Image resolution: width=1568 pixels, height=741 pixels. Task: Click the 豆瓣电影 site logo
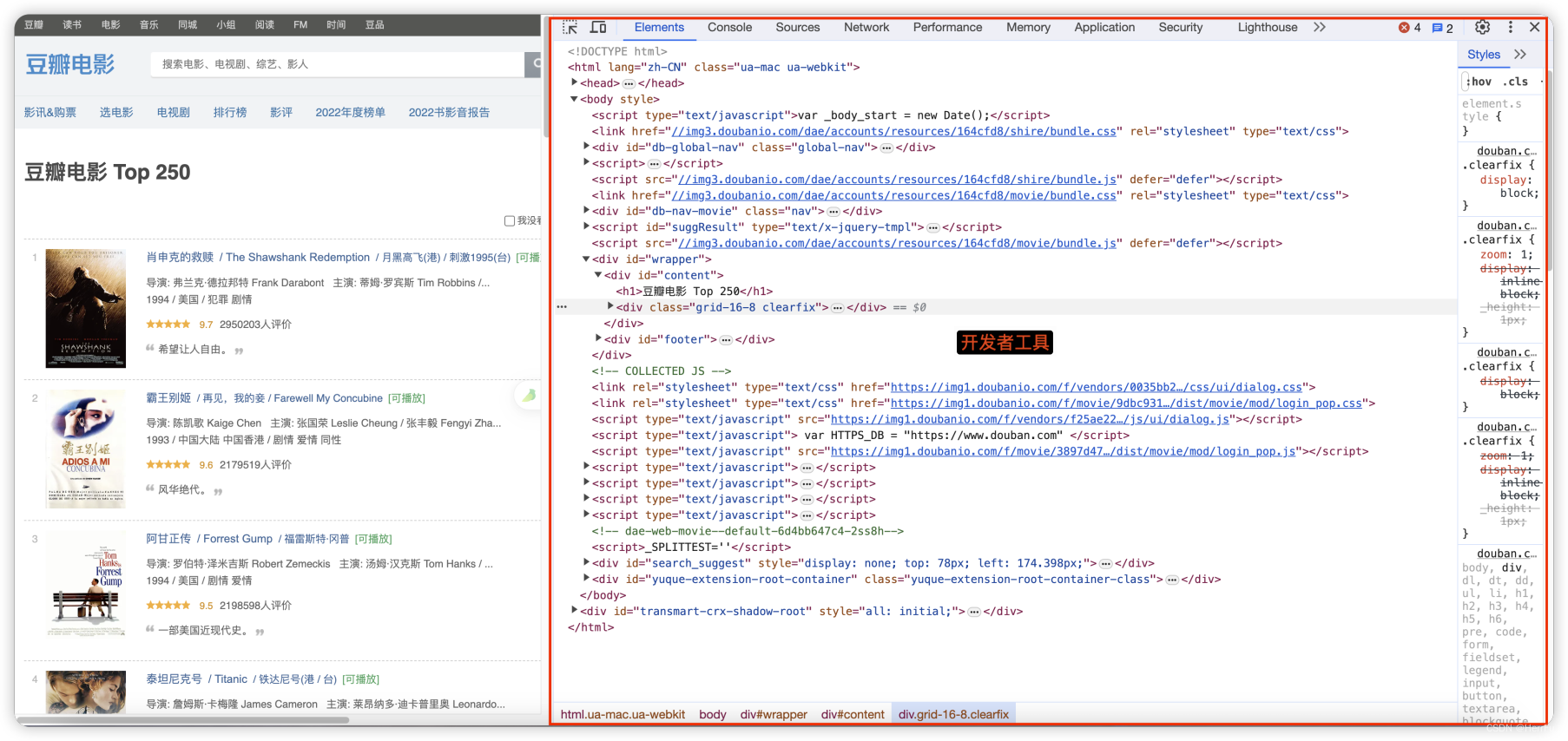point(69,64)
